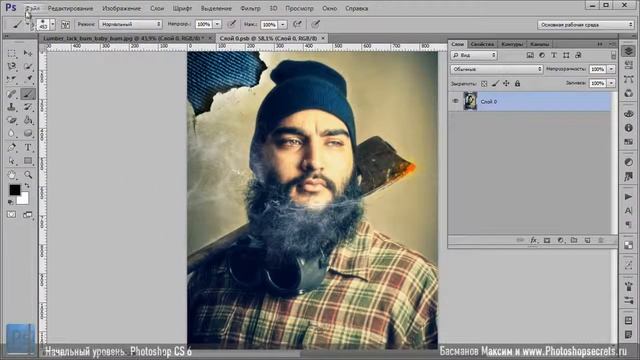The image size is (640, 360).
Task: Open the Изображение menu
Action: tap(121, 8)
